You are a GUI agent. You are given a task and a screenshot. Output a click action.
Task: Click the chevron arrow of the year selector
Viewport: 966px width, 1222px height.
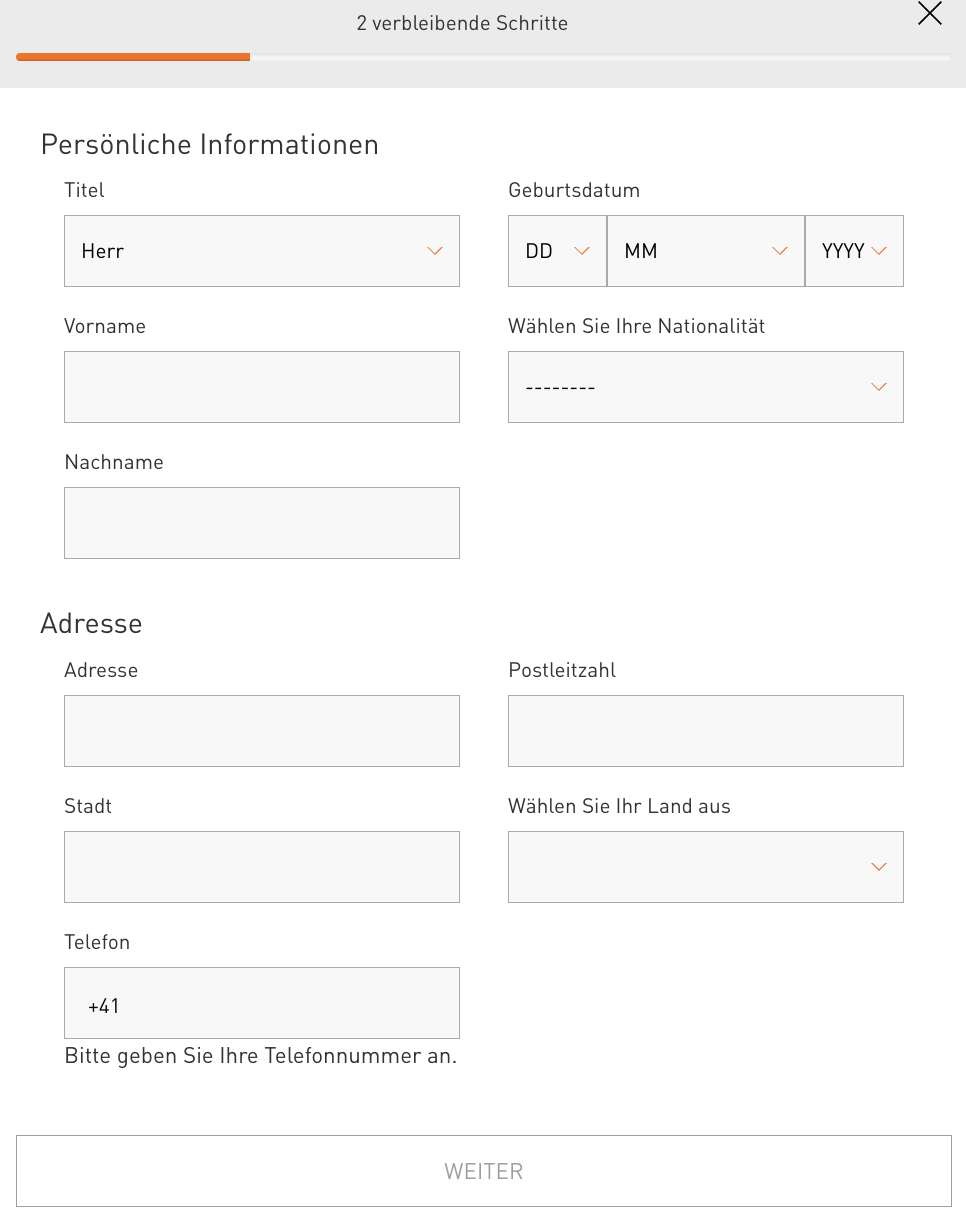point(879,251)
